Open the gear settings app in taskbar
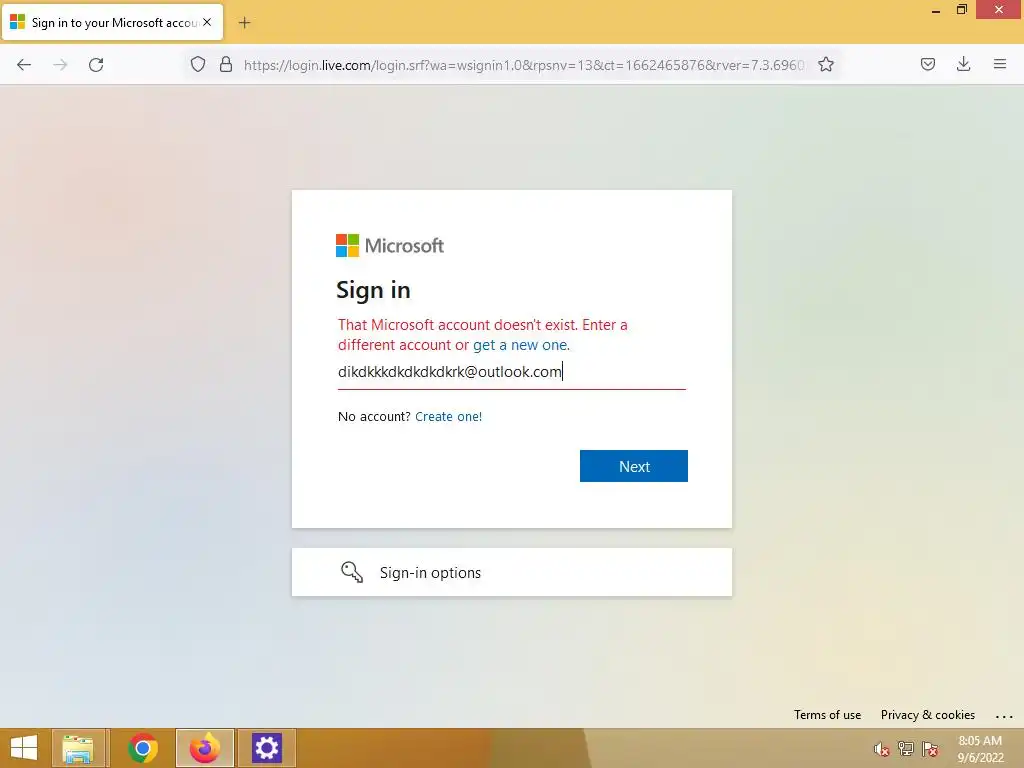The image size is (1024, 768). click(266, 748)
